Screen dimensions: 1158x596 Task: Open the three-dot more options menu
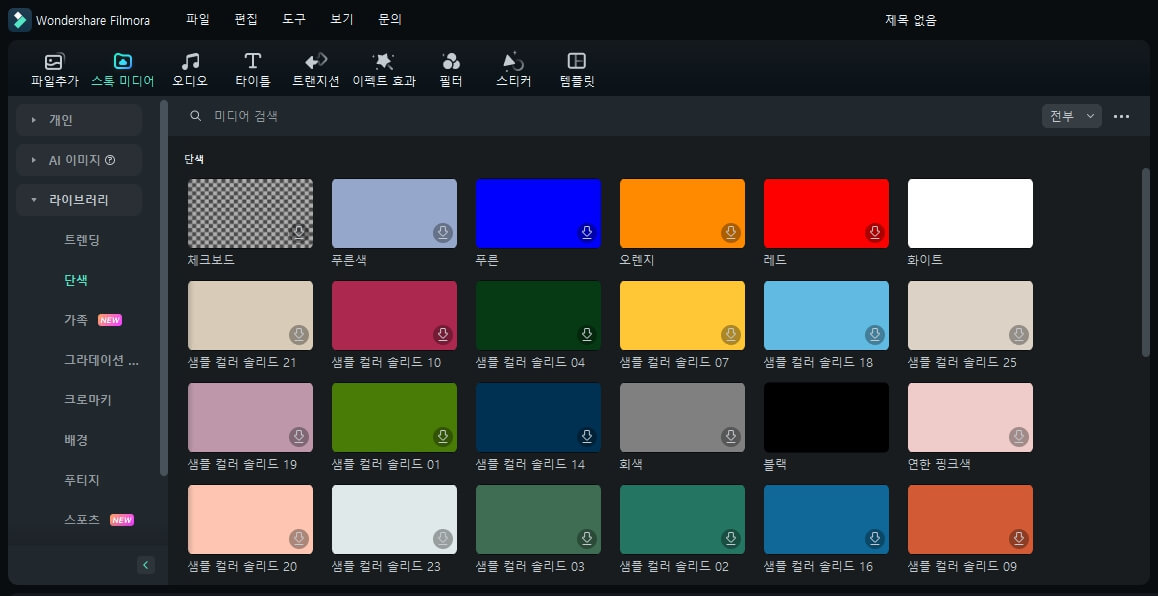(x=1121, y=116)
